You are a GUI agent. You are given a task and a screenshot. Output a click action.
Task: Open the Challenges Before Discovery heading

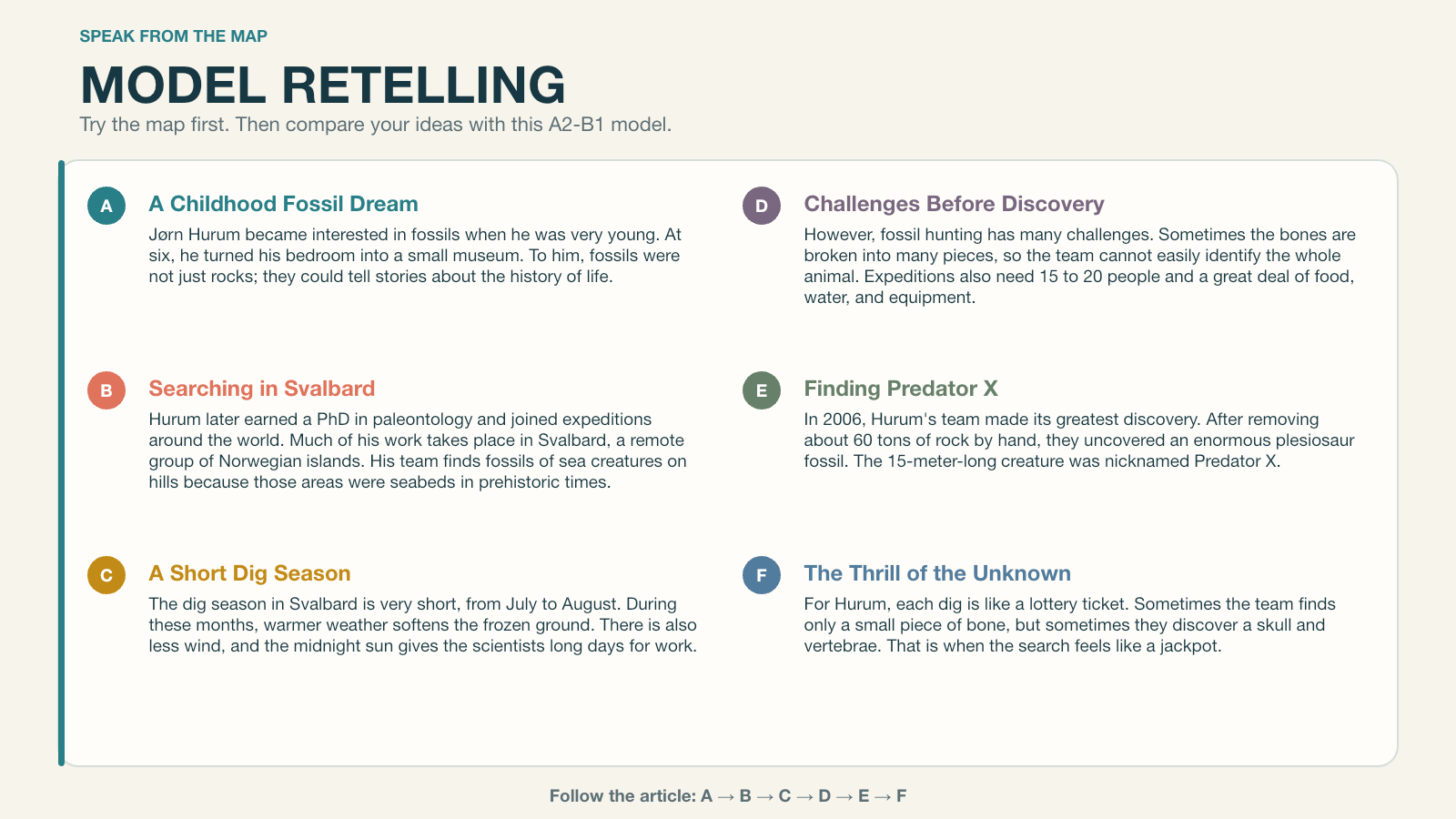tap(954, 204)
